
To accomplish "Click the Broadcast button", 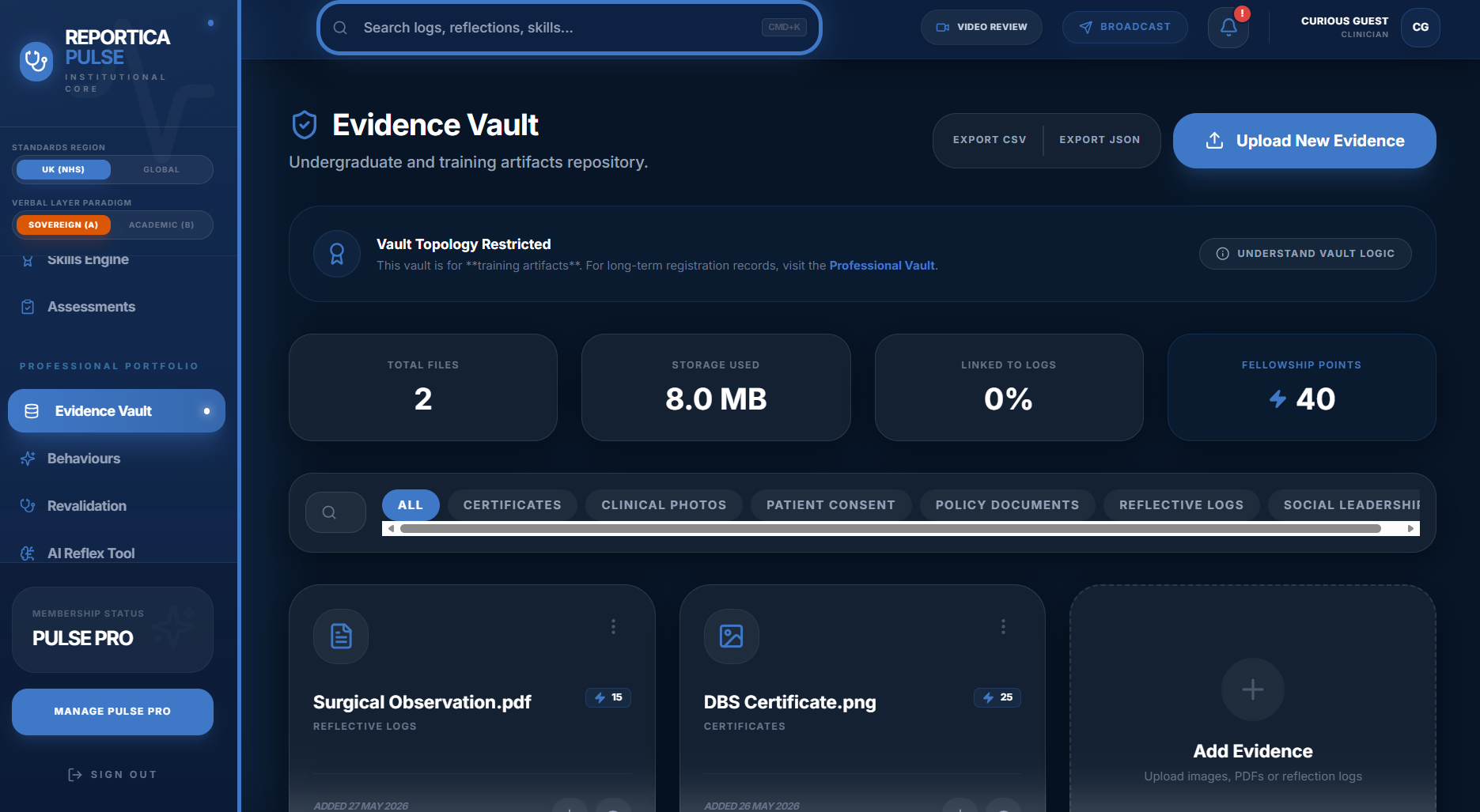I will 1125,27.
